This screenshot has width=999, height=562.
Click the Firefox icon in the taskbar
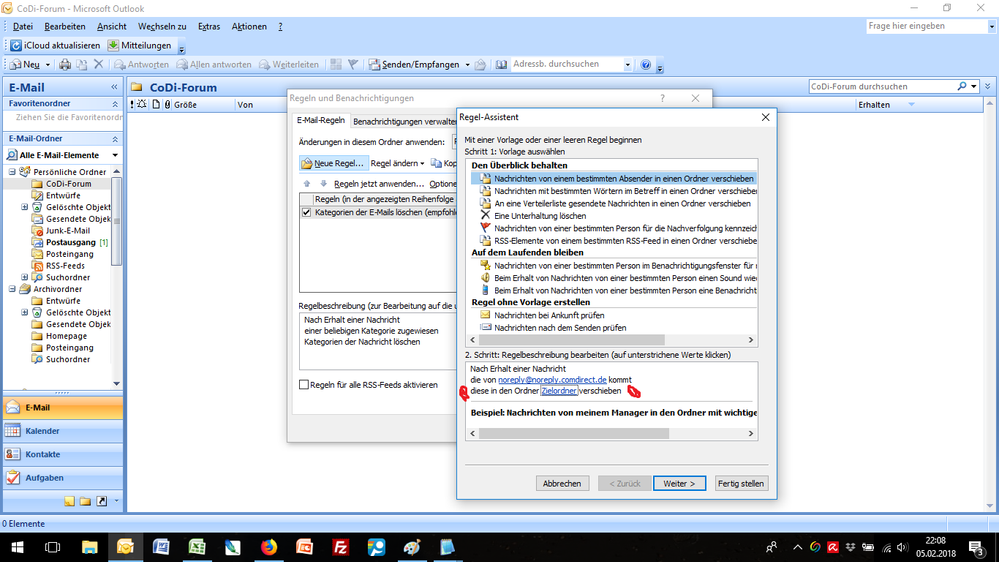click(268, 547)
